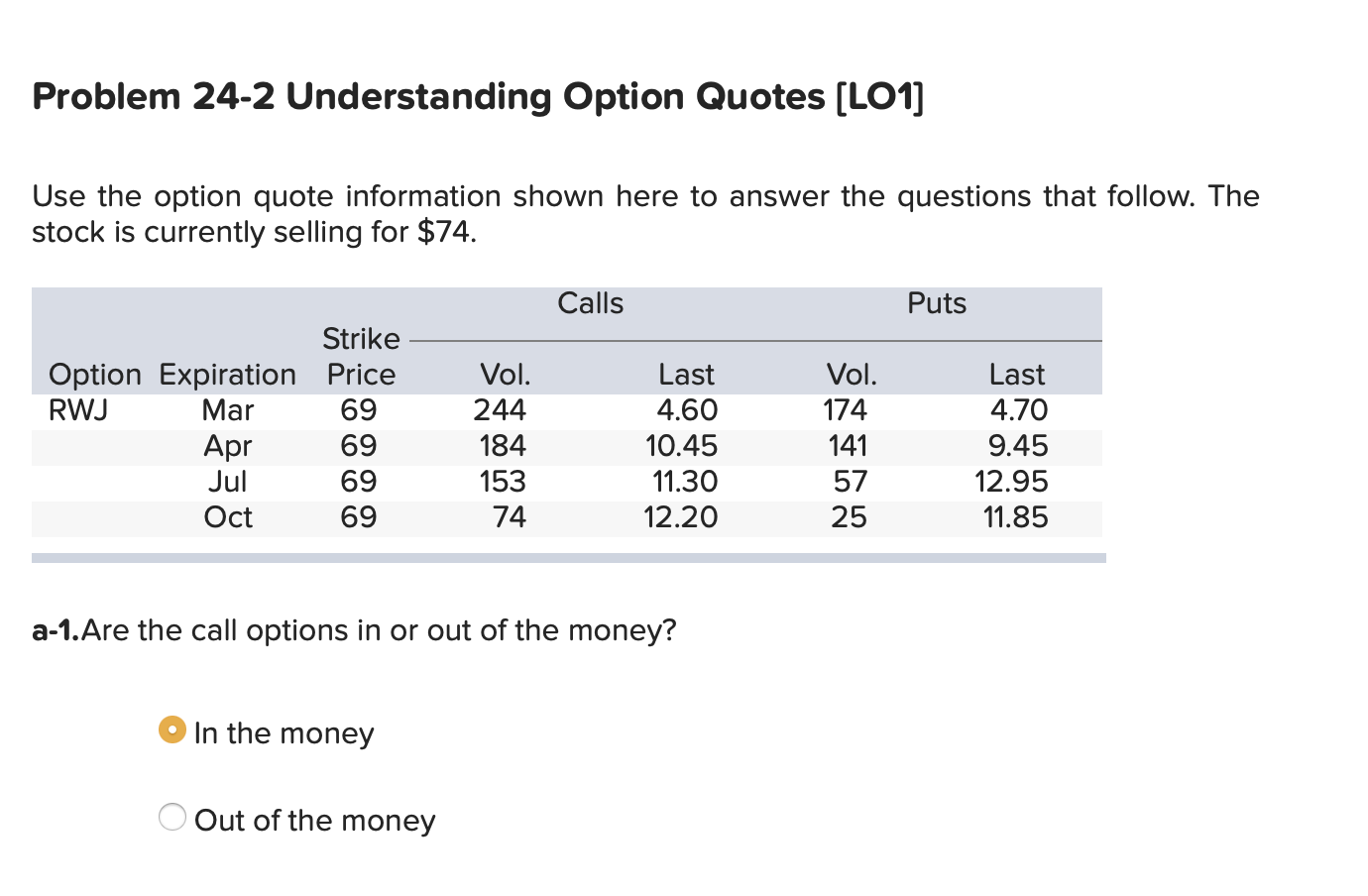Image resolution: width=1368 pixels, height=896 pixels.
Task: Click the Puts column header
Action: 936,303
